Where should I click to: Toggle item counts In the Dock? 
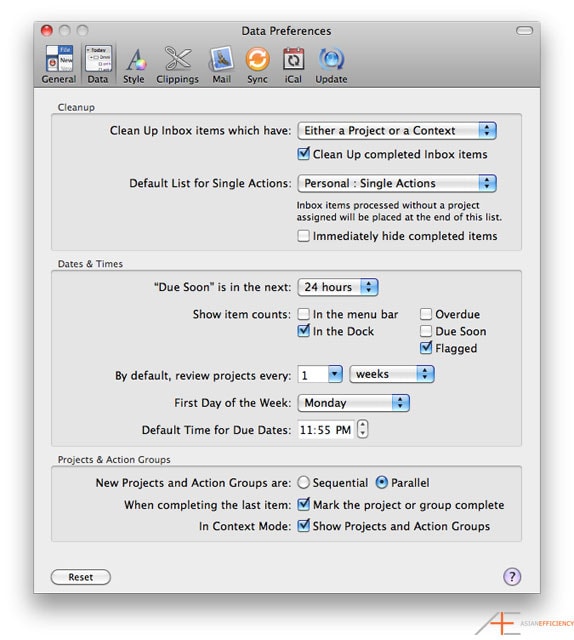point(303,331)
